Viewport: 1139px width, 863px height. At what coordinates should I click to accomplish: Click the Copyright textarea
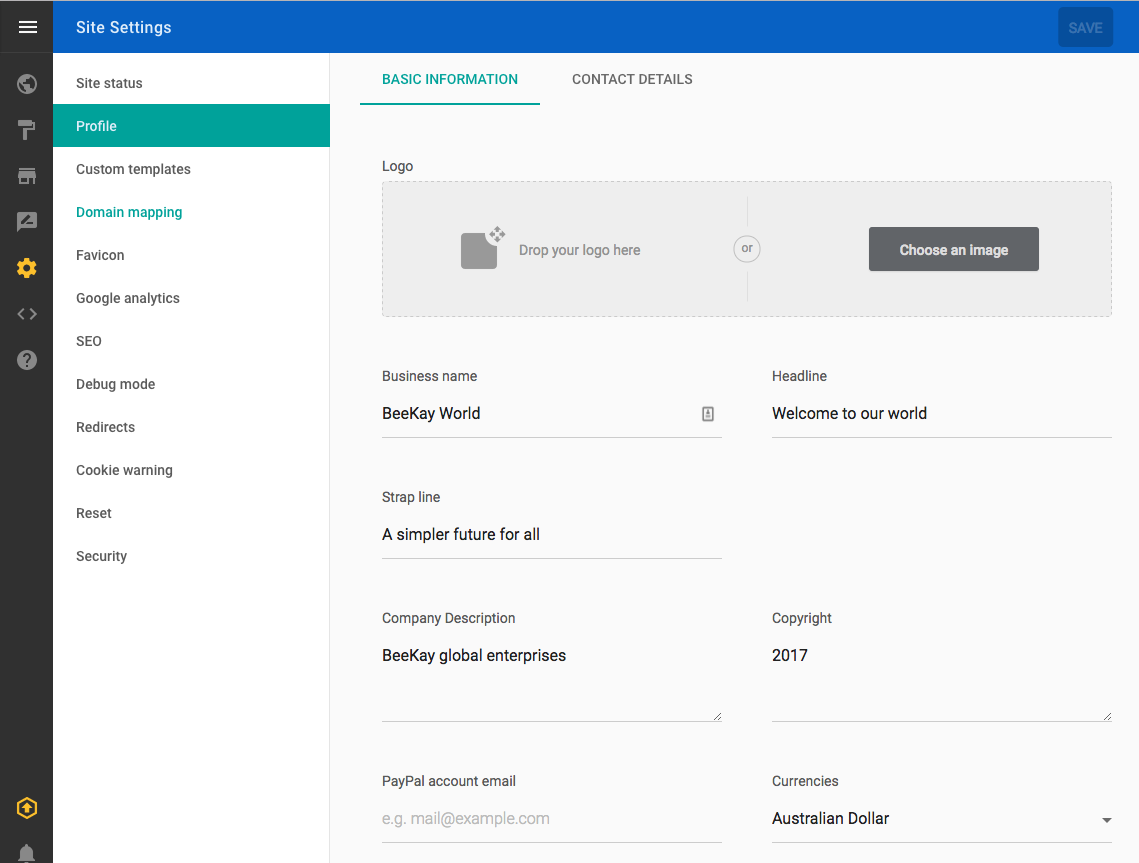click(x=941, y=680)
